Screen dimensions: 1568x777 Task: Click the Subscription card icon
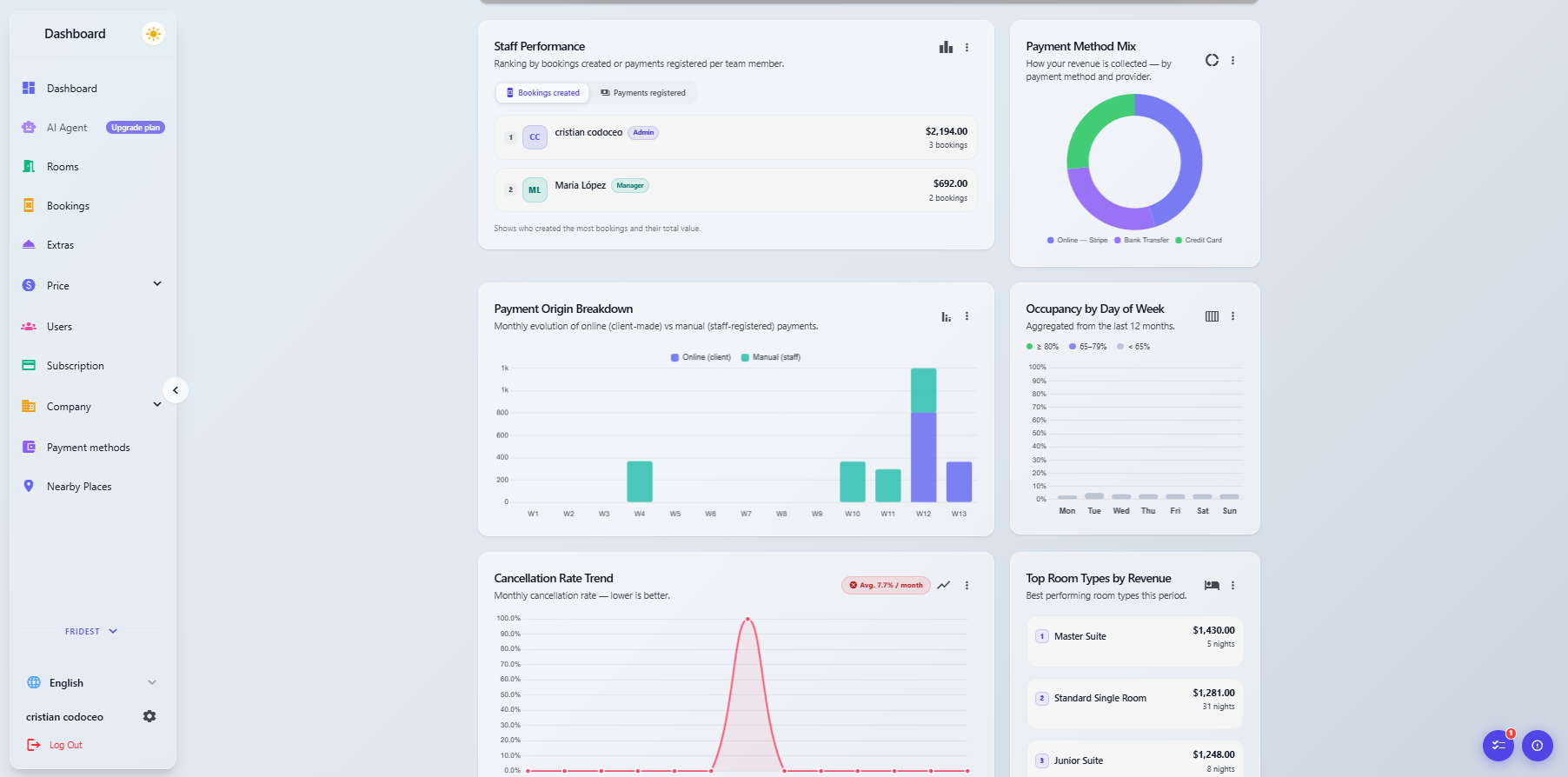tap(29, 365)
